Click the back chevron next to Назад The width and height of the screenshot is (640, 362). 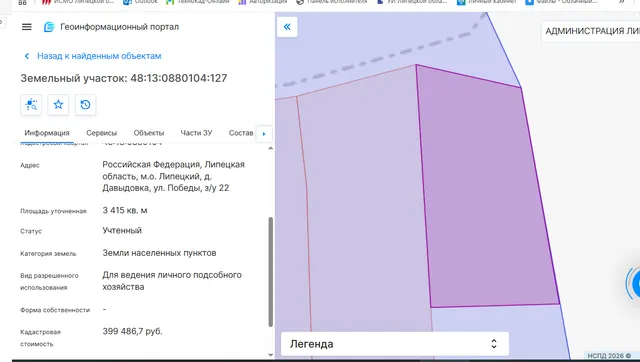tap(27, 56)
